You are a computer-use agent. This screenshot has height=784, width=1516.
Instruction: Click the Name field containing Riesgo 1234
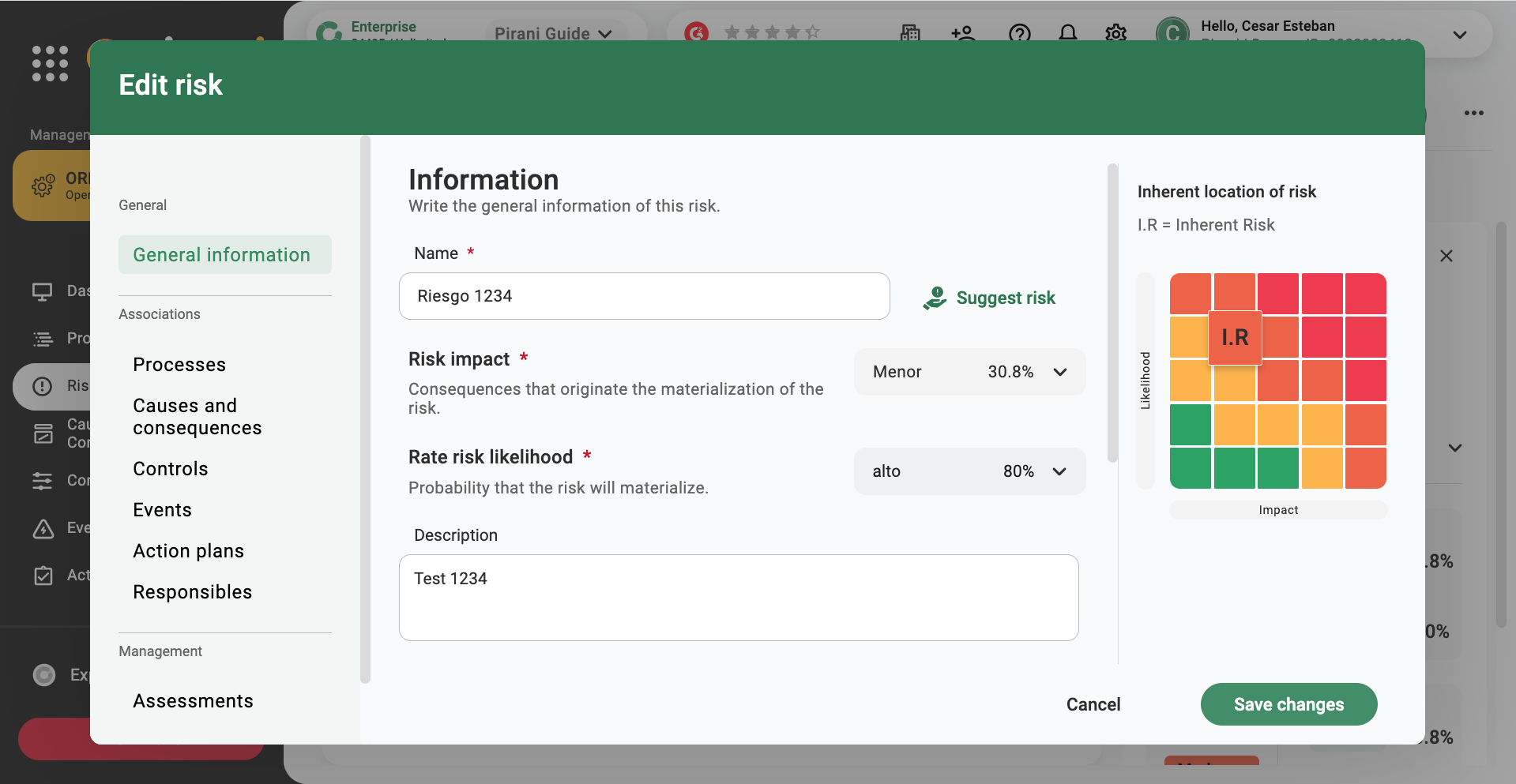(x=644, y=296)
